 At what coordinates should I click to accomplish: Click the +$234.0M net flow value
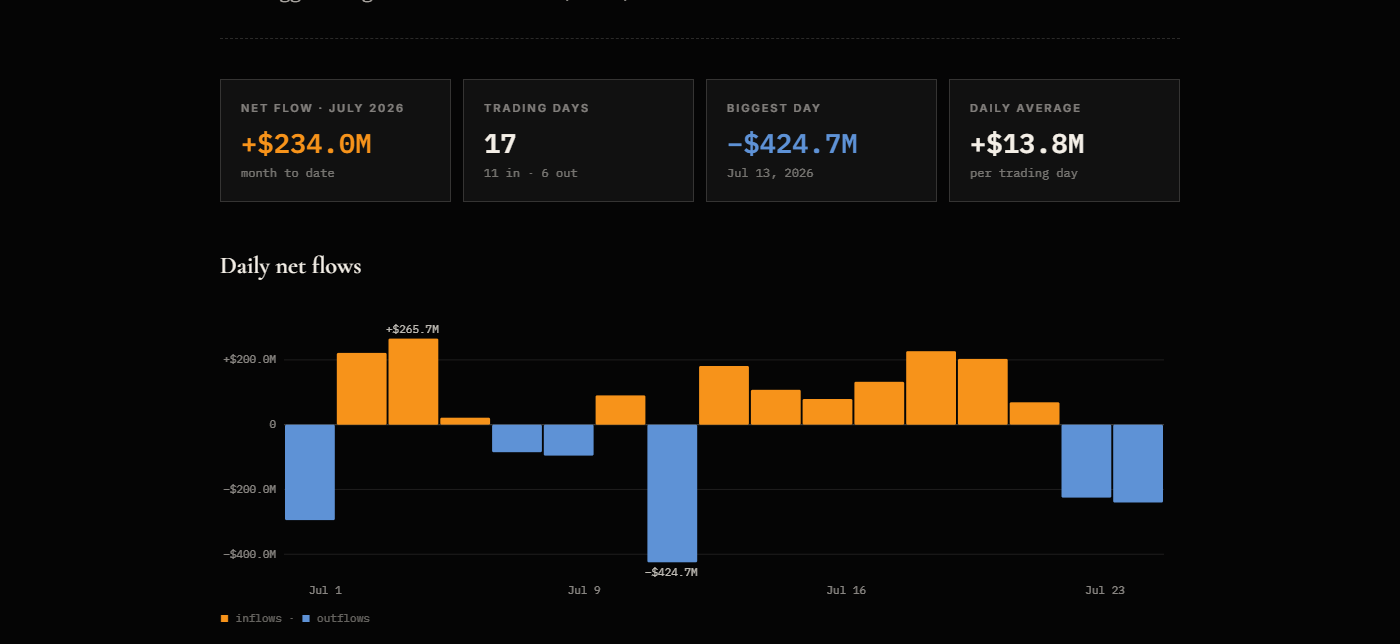[306, 144]
